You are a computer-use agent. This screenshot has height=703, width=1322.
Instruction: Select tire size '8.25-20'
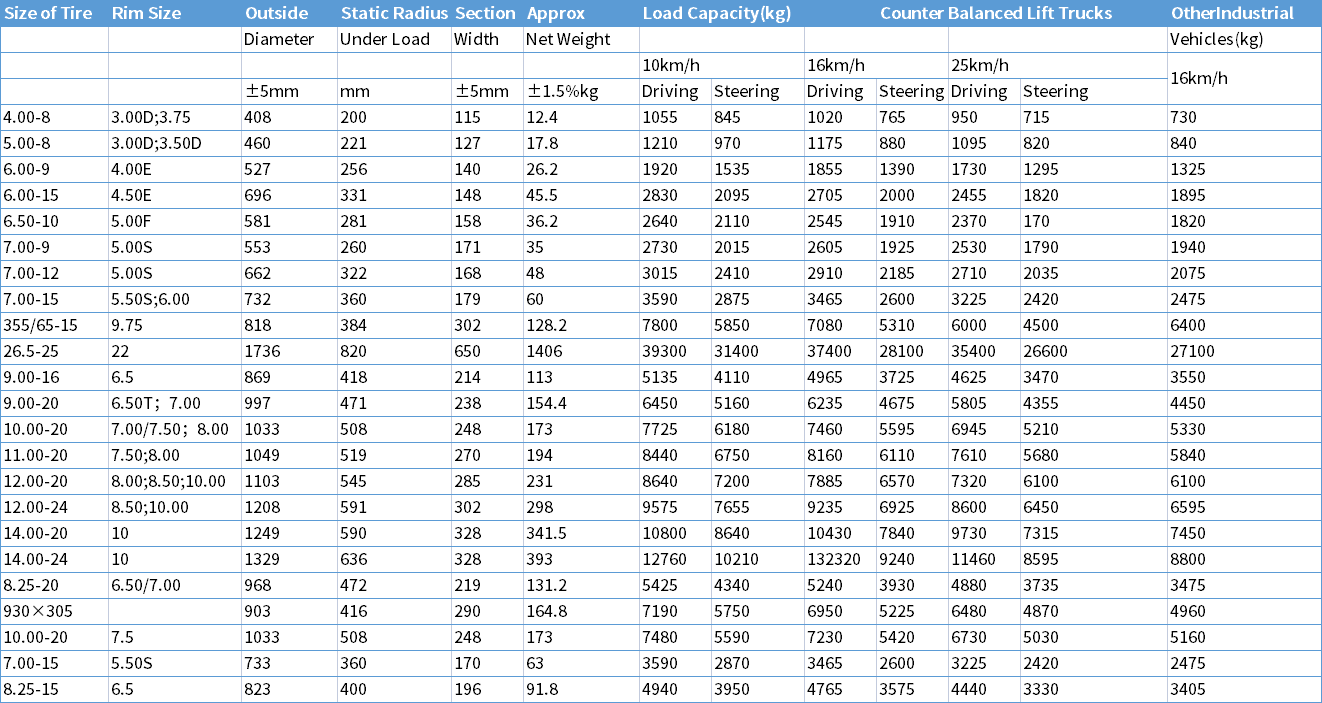coord(30,586)
